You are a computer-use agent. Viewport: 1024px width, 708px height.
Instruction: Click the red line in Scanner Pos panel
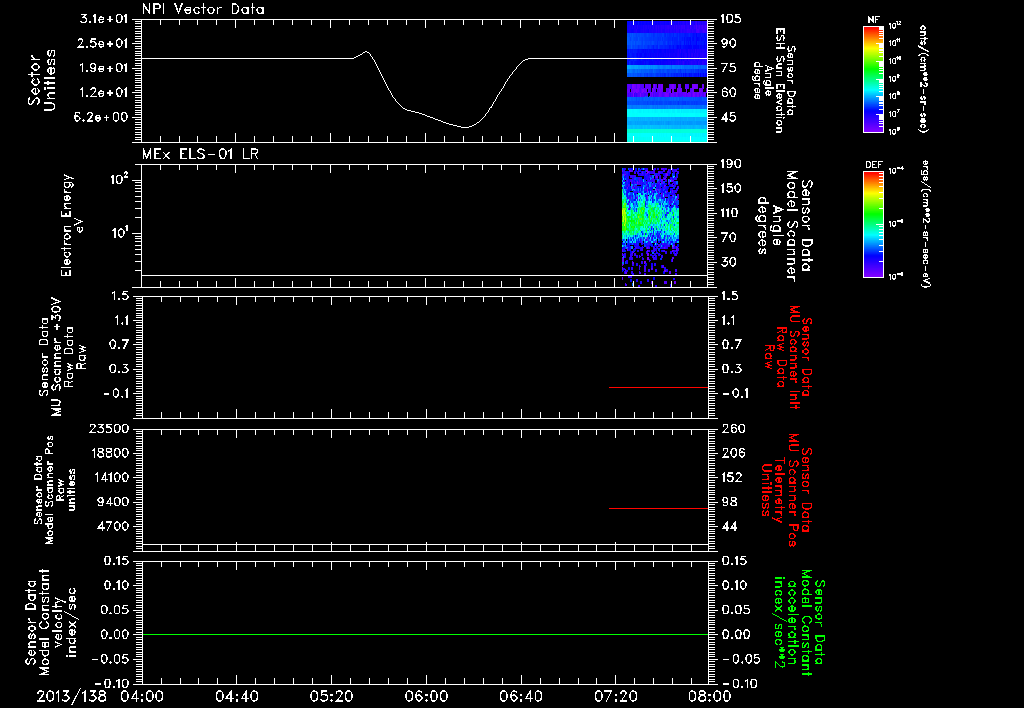pyautogui.click(x=658, y=508)
